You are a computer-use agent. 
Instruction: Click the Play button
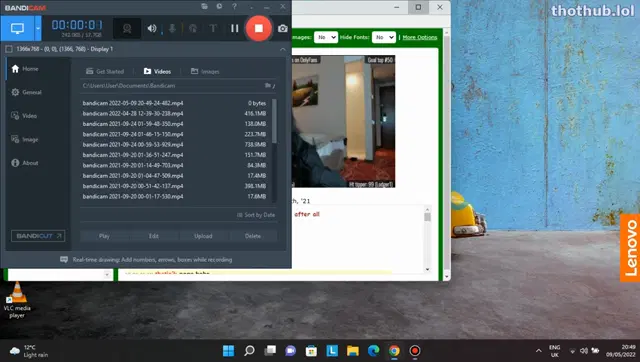[104, 236]
